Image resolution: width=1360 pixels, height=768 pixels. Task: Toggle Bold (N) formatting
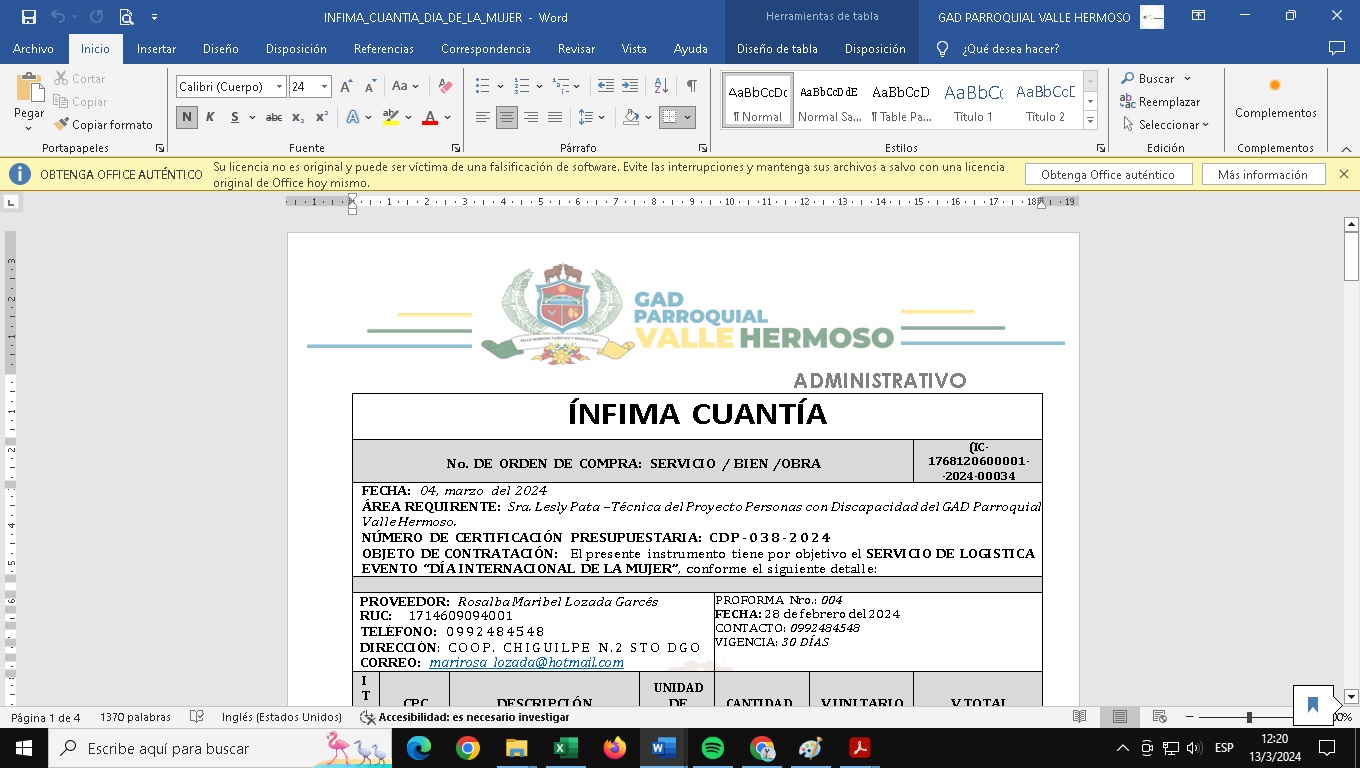click(x=187, y=117)
